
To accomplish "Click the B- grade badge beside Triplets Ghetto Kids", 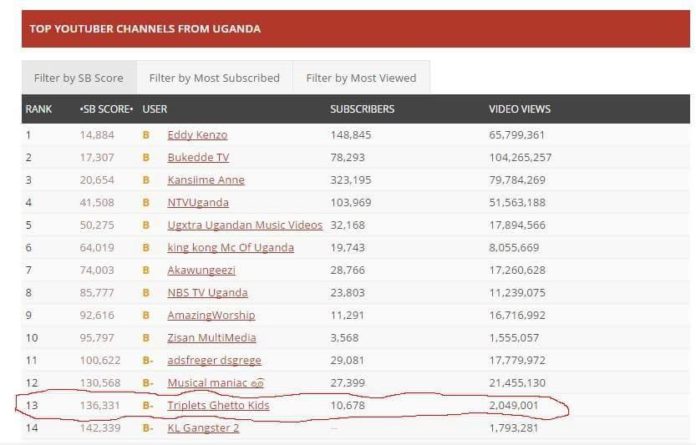I will point(148,406).
